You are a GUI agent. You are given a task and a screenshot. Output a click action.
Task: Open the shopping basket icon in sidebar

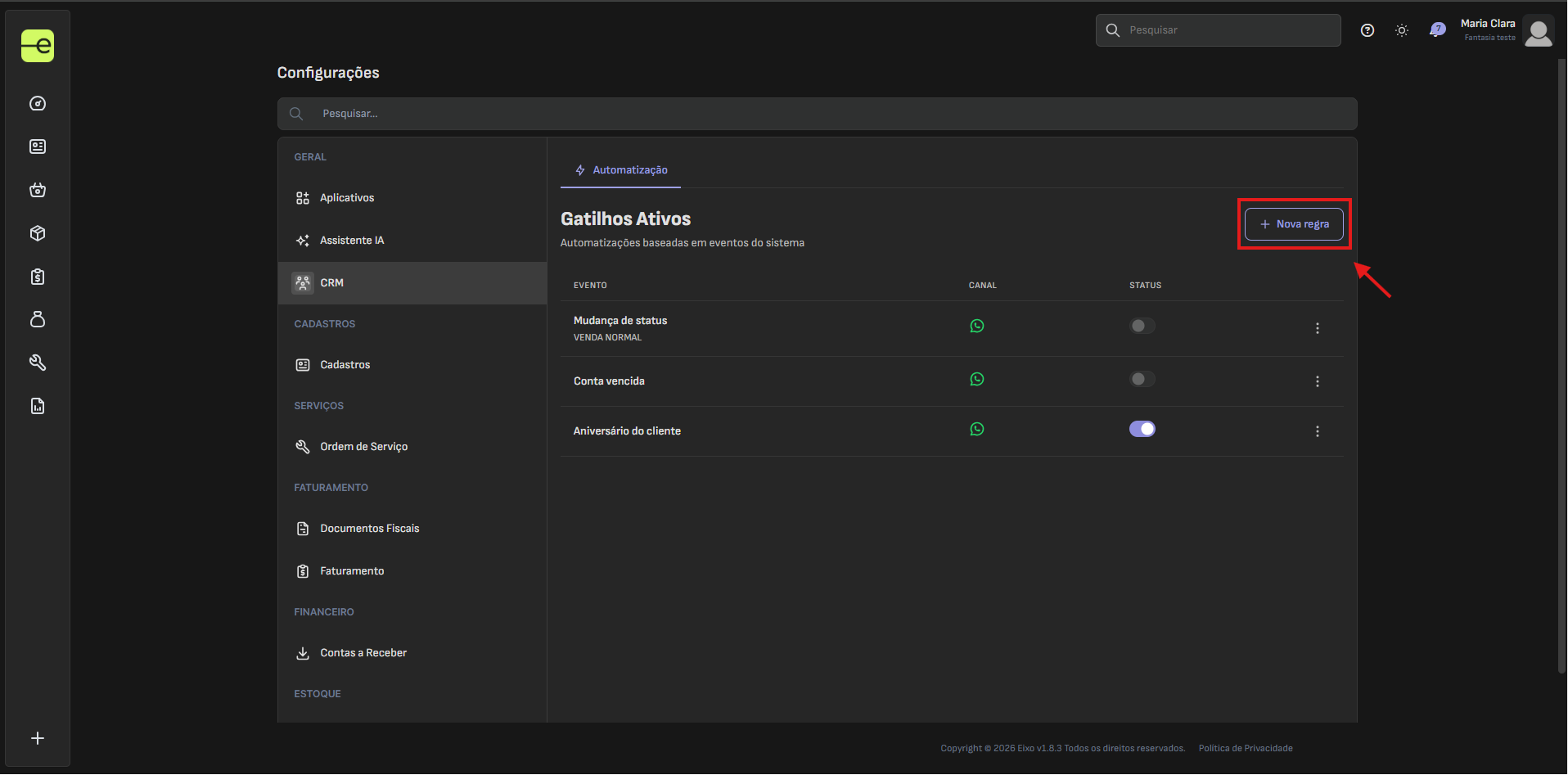pyautogui.click(x=38, y=190)
